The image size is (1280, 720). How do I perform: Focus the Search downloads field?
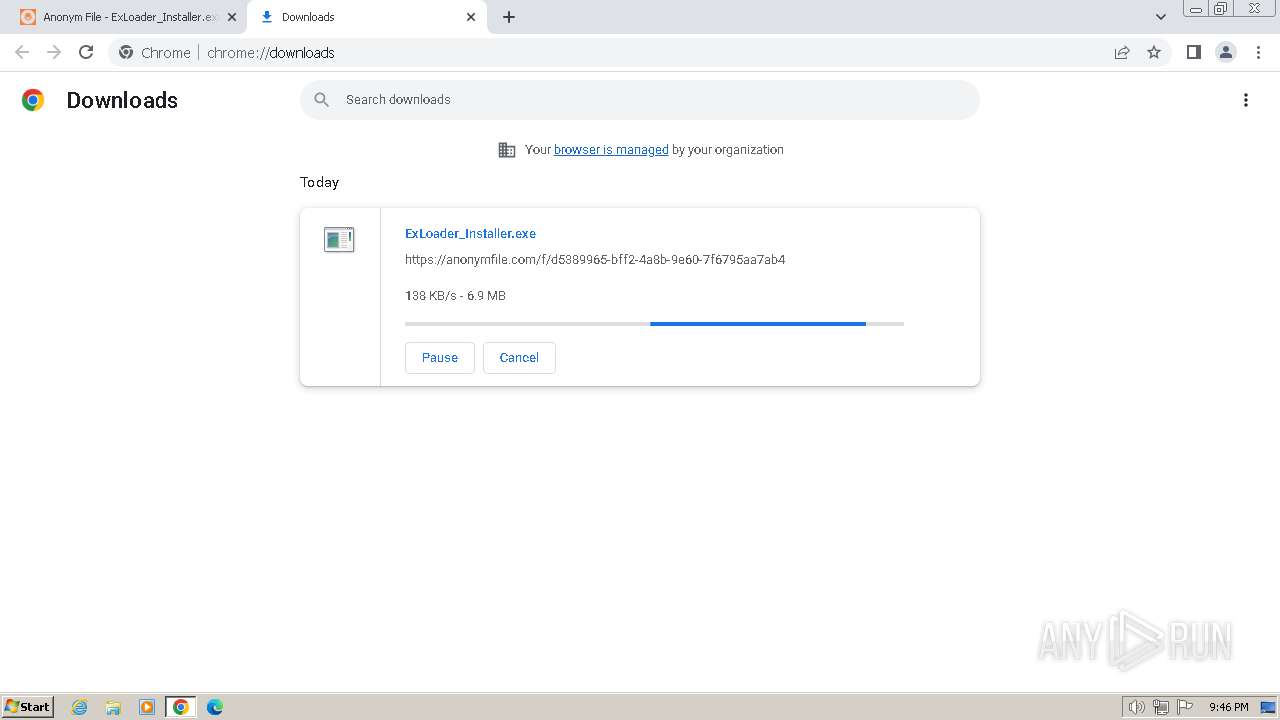(640, 100)
